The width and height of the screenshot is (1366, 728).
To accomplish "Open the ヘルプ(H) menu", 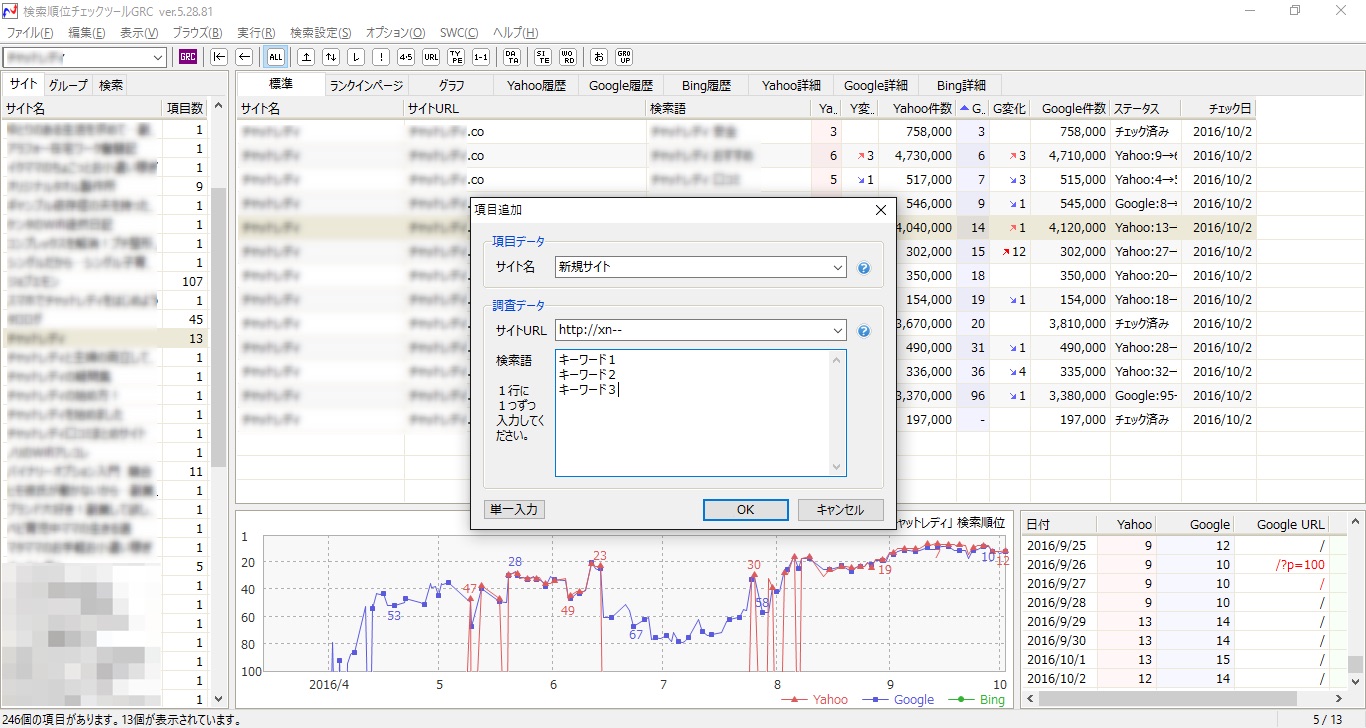I will pos(515,33).
